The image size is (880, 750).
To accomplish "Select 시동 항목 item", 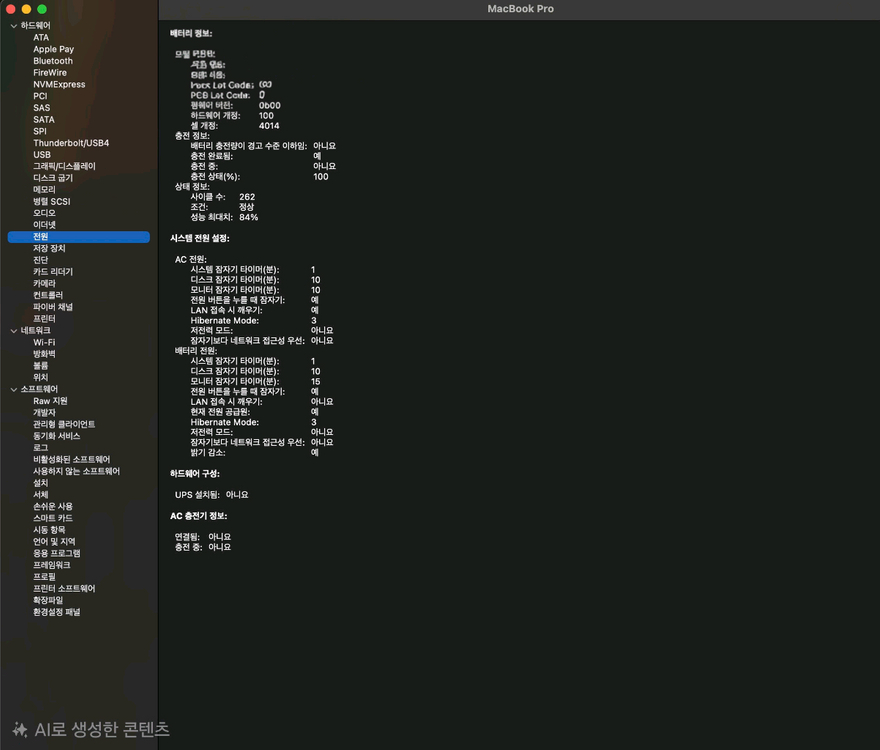I will point(49,530).
